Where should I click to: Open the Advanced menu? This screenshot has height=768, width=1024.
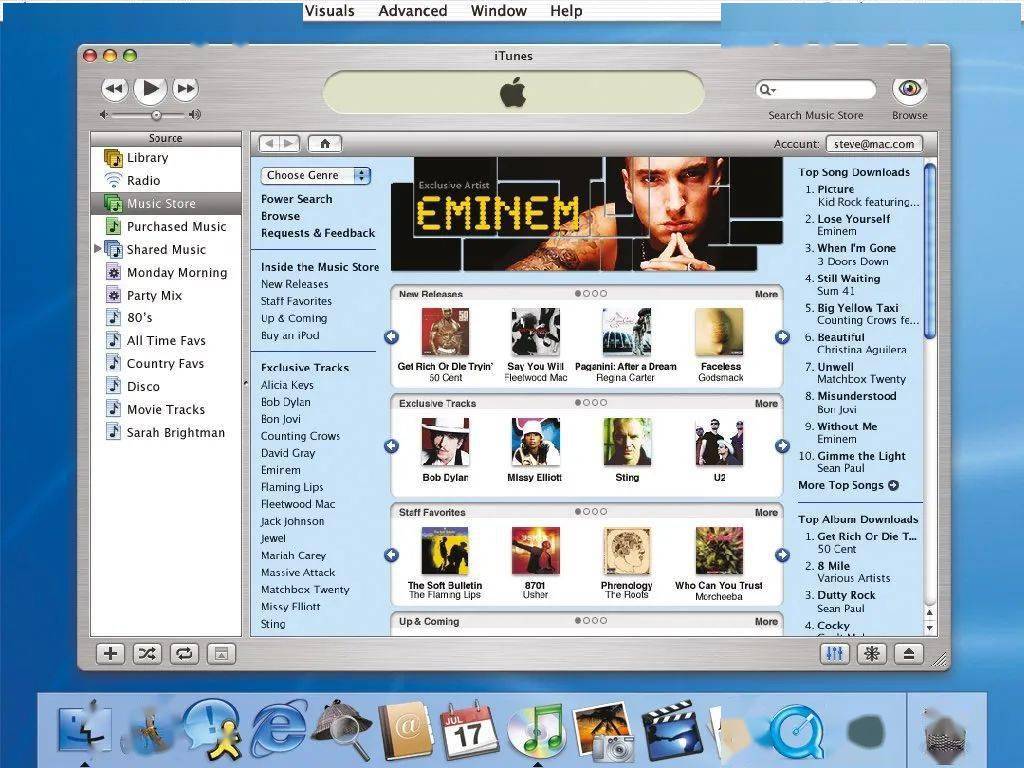point(412,11)
